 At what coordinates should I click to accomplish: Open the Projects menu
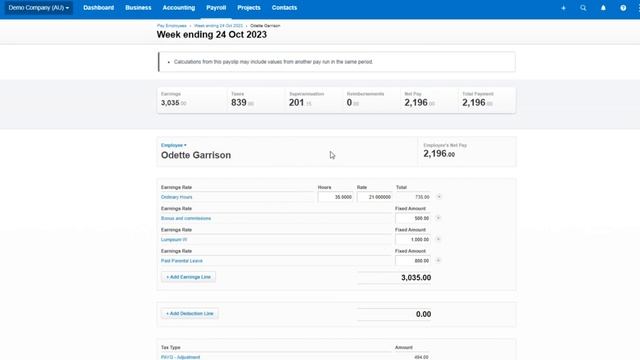pyautogui.click(x=249, y=8)
